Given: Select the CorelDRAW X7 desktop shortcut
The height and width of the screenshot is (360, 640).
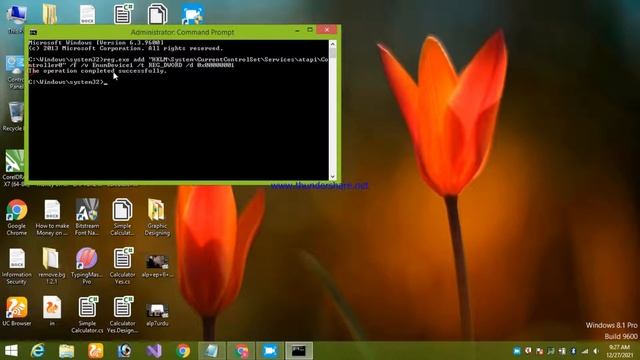Looking at the screenshot, I should click(14, 168).
